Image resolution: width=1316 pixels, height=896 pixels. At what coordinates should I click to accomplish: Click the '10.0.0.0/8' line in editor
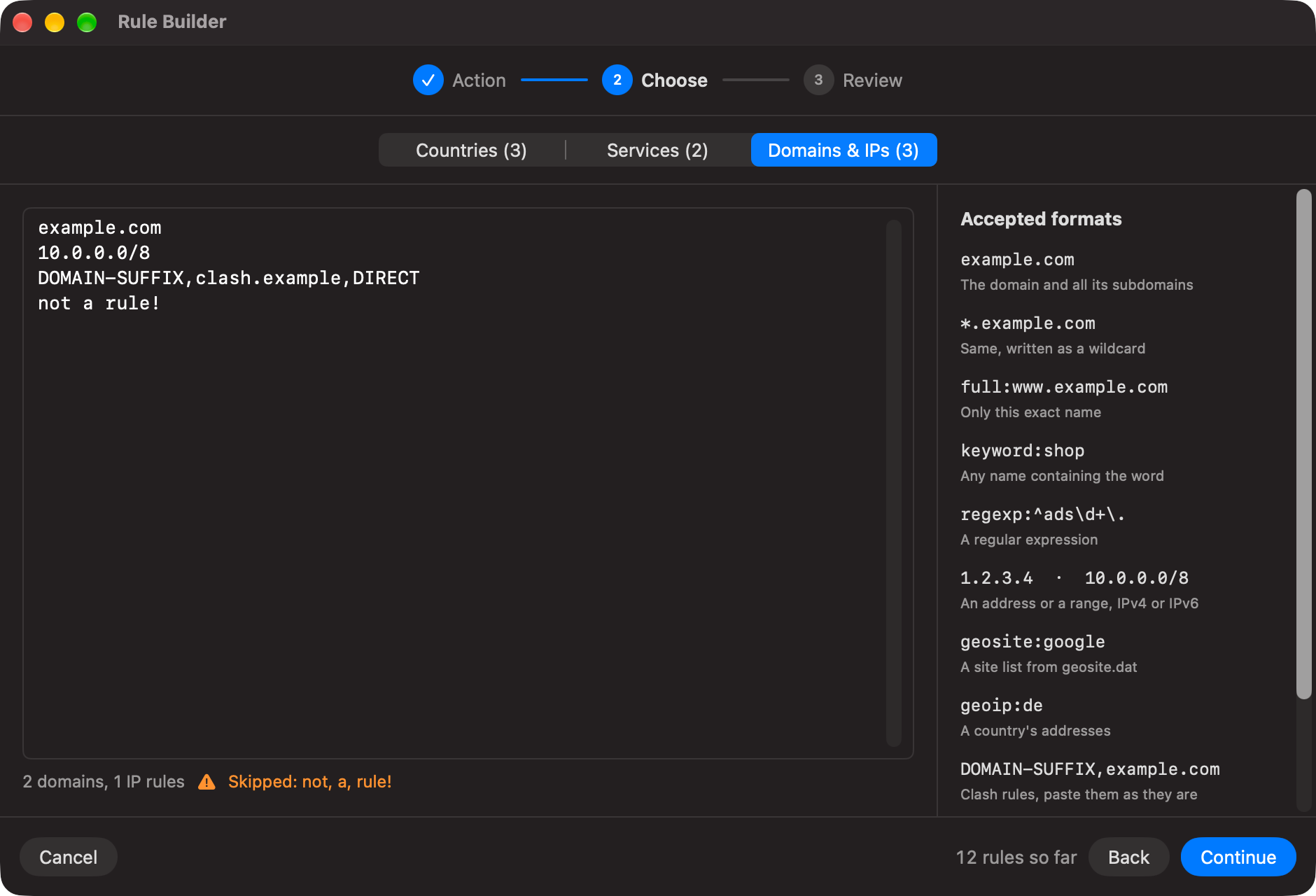pos(94,253)
